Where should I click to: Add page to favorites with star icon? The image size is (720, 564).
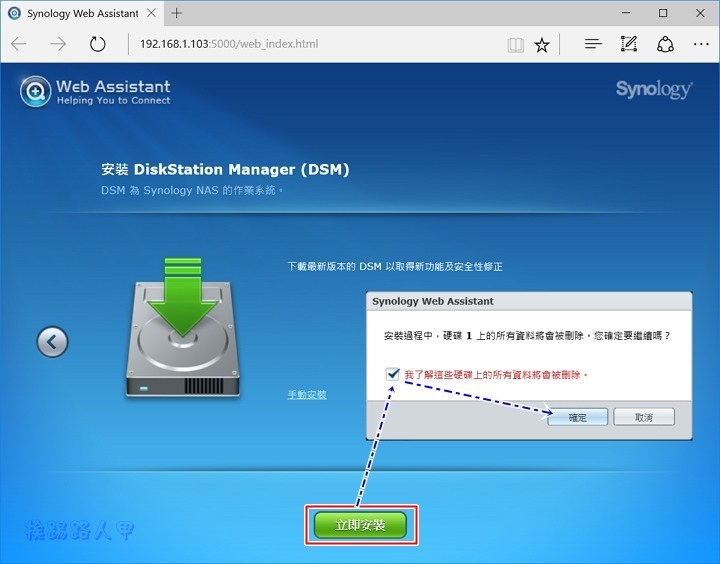542,45
